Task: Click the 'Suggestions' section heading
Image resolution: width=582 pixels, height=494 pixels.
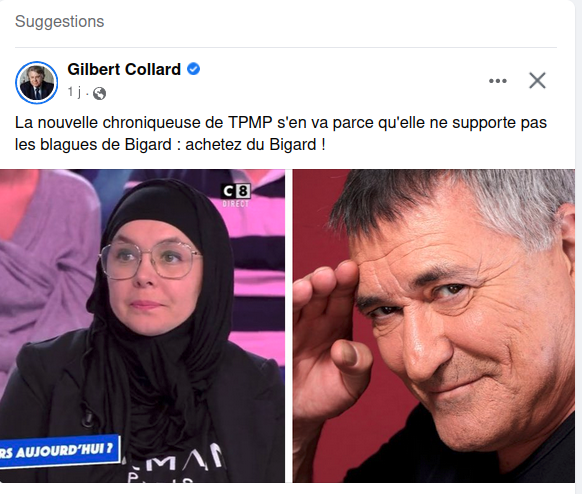Action: tap(59, 22)
